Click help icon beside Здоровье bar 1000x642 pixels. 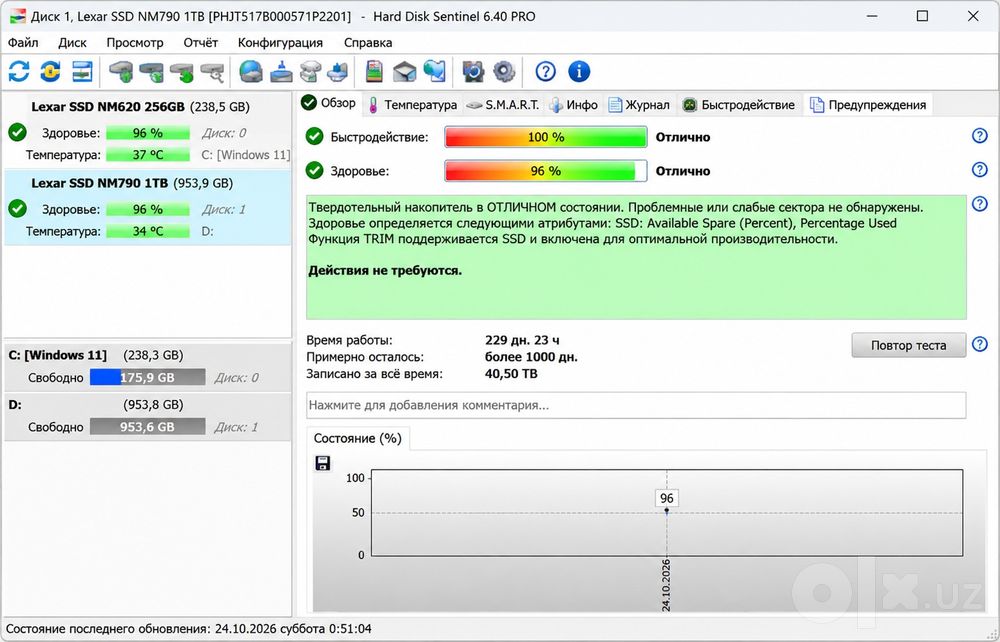pyautogui.click(x=980, y=170)
